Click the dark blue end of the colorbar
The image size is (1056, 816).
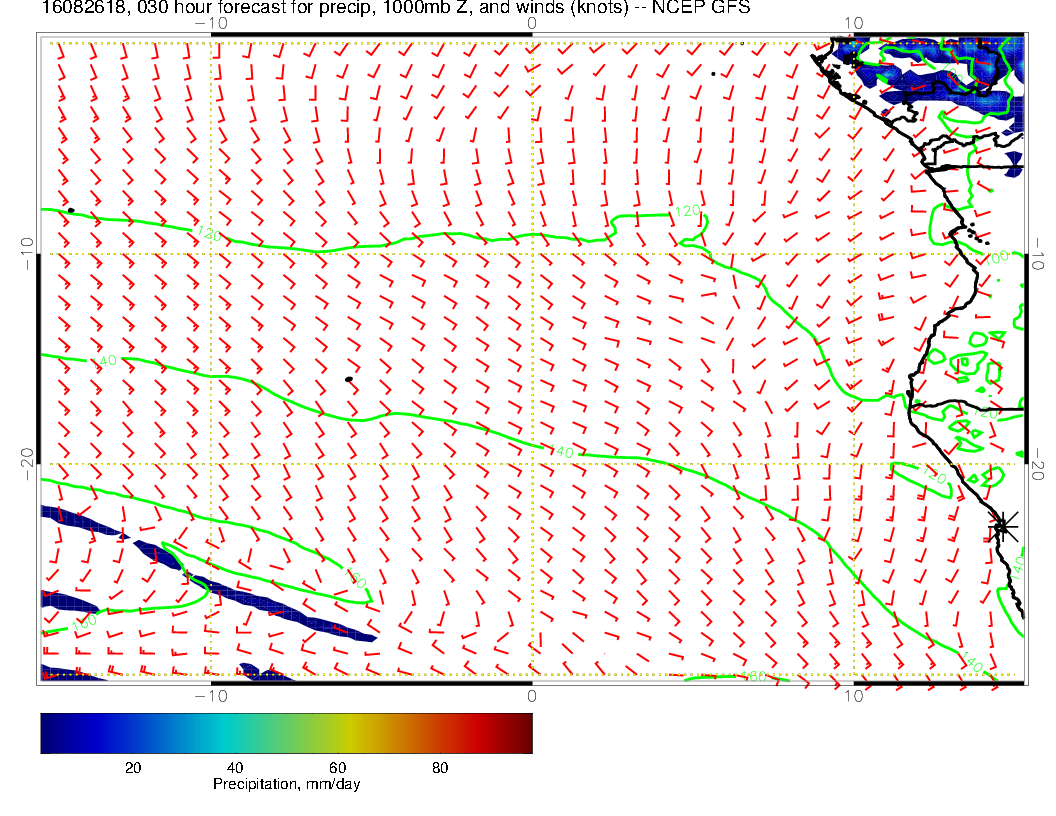pos(50,732)
